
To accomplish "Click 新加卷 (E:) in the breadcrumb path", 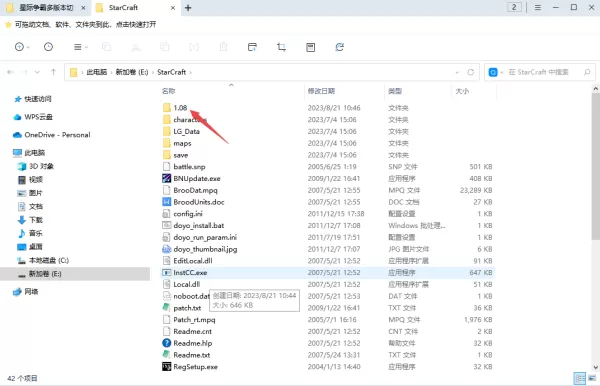I will point(132,72).
